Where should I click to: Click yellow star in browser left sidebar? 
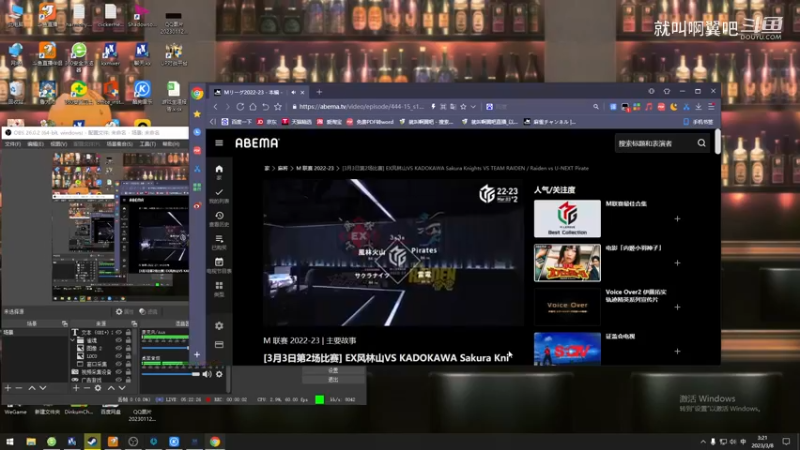197,114
